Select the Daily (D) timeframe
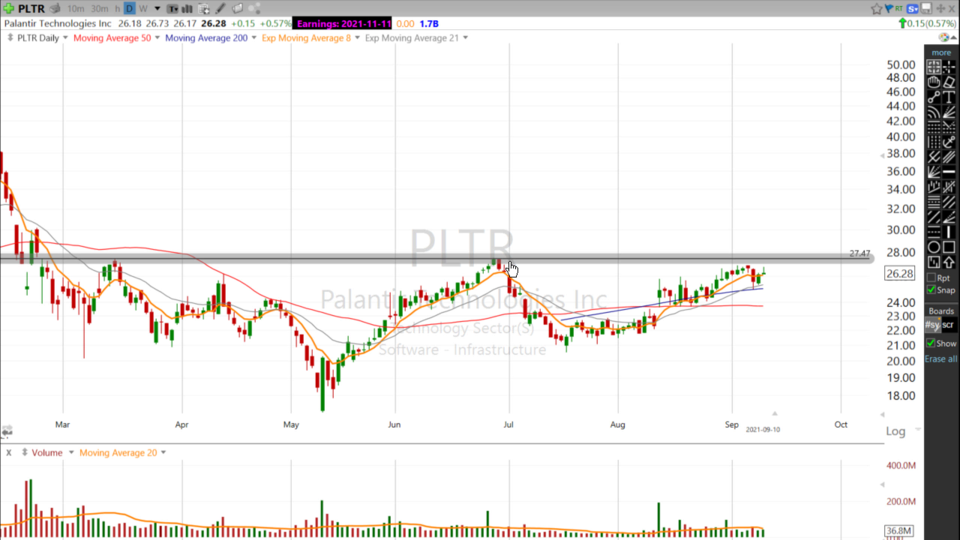The height and width of the screenshot is (540, 960). [x=129, y=9]
